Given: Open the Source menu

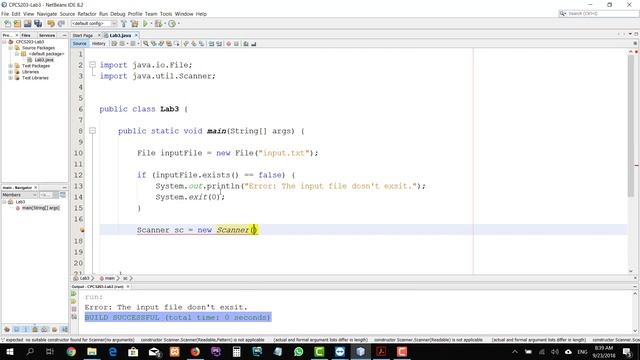Looking at the screenshot, I should click(67, 14).
